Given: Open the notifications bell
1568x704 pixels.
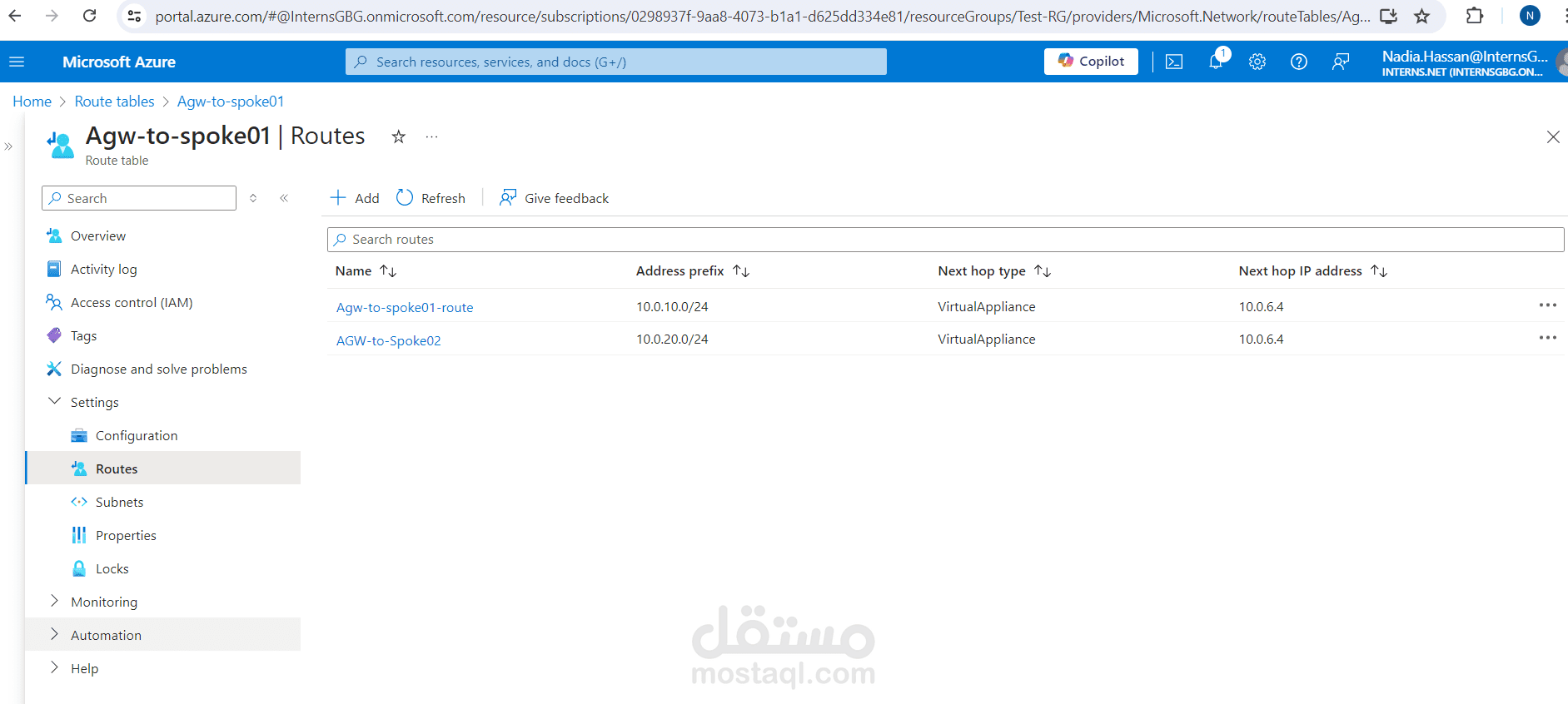Looking at the screenshot, I should (x=1216, y=62).
